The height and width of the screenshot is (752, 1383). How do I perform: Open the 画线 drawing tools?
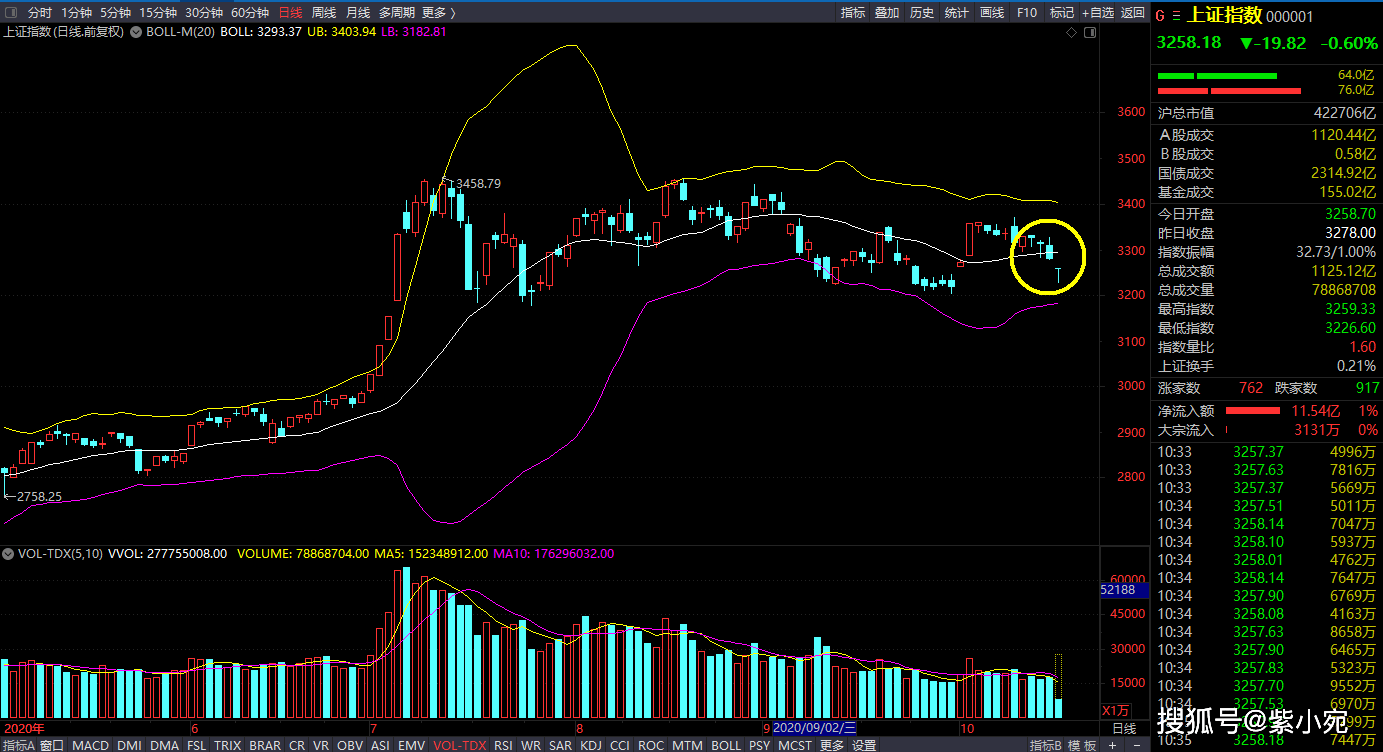(991, 13)
